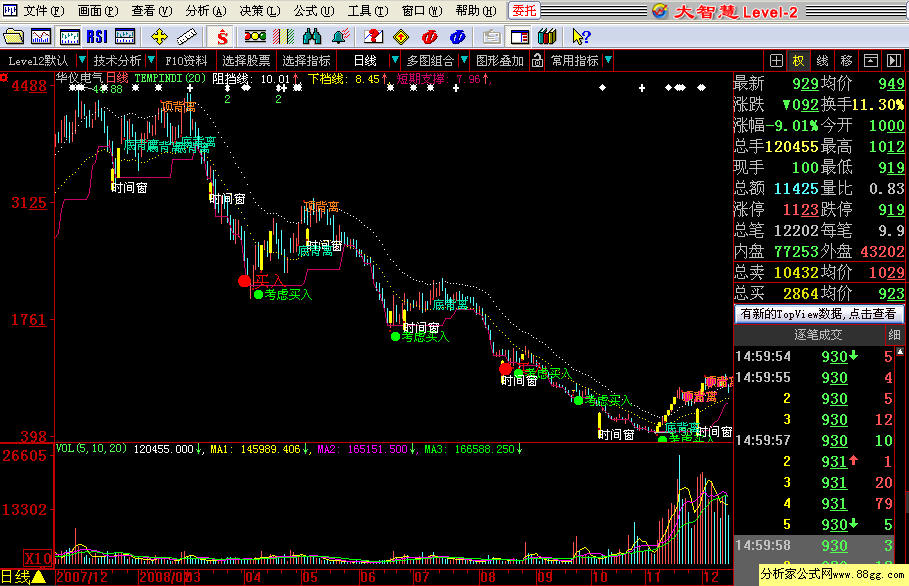
Task: Click the 图形叠加 button
Action: (500, 60)
